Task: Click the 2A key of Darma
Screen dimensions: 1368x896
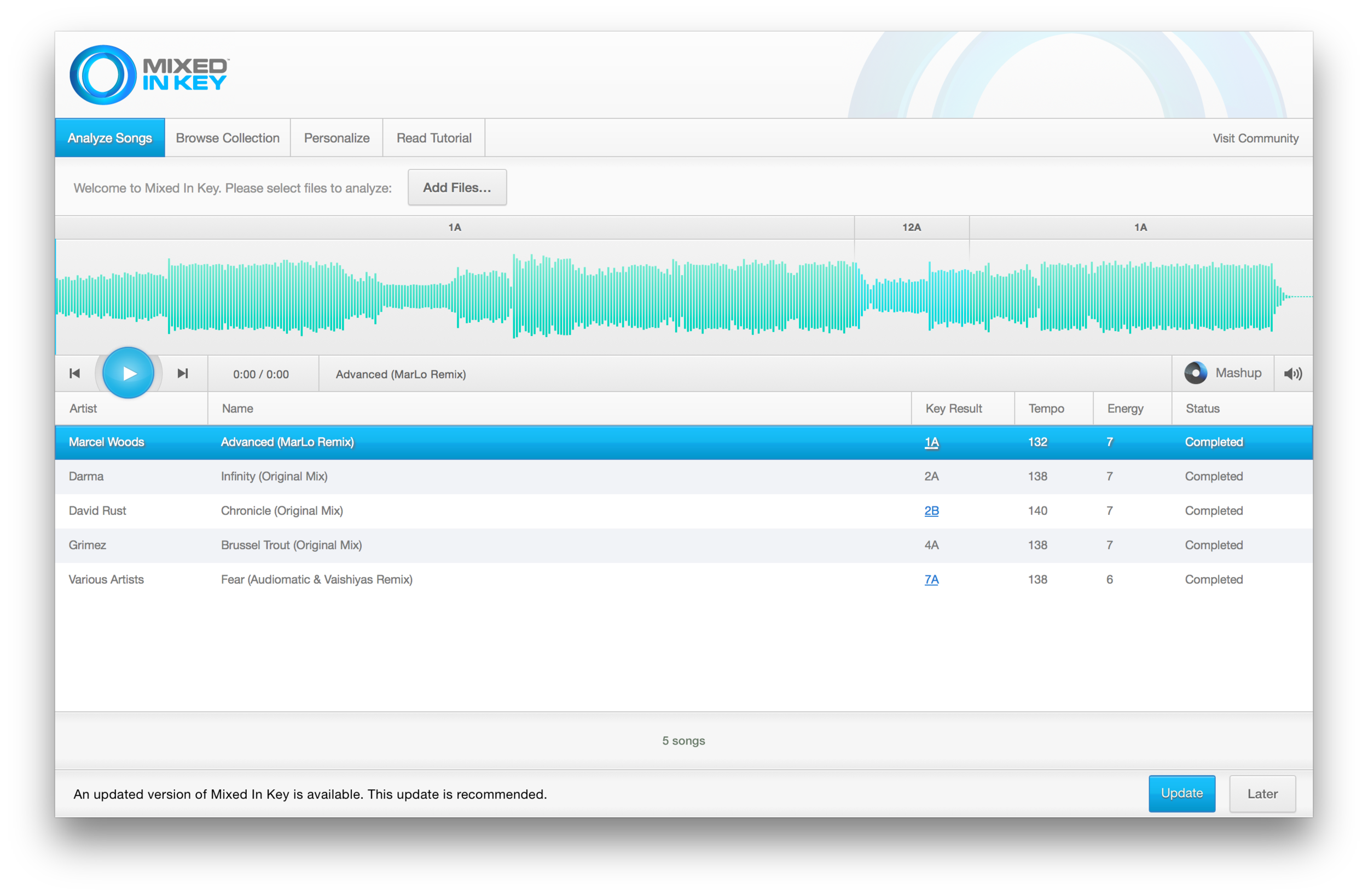Action: tap(931, 476)
